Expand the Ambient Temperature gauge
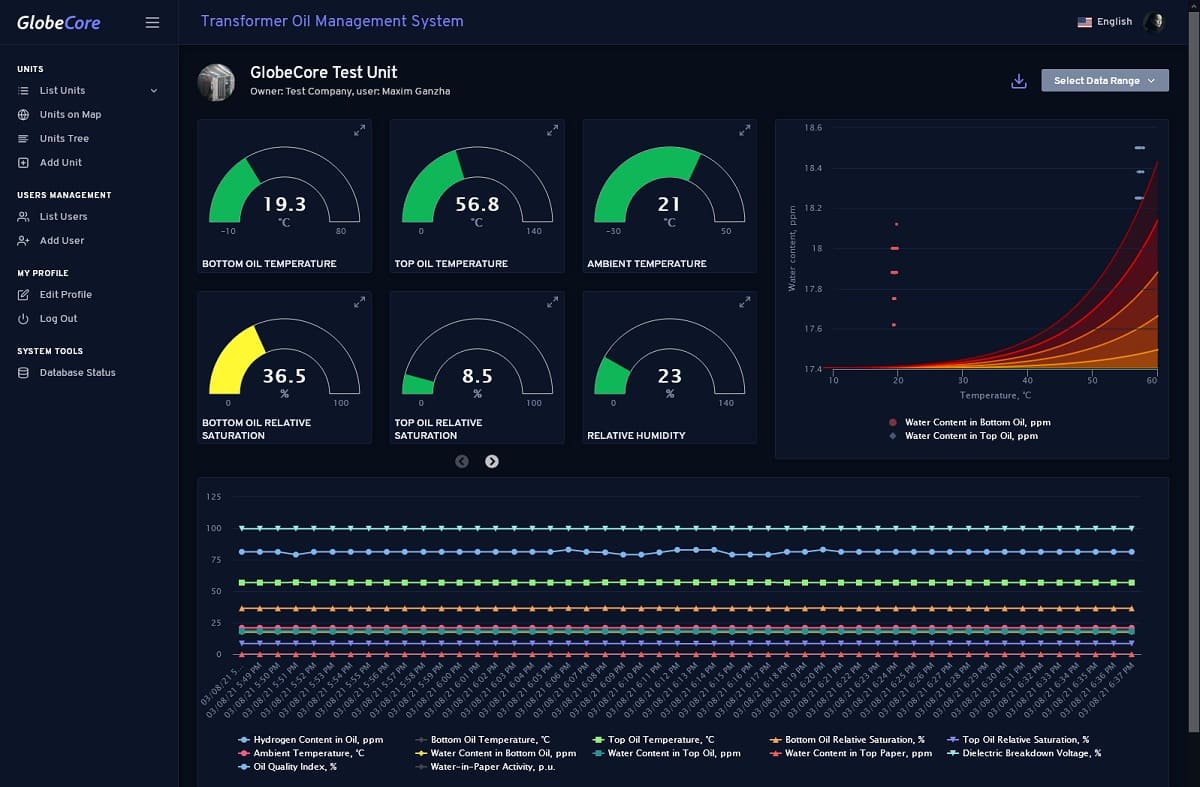 [744, 131]
